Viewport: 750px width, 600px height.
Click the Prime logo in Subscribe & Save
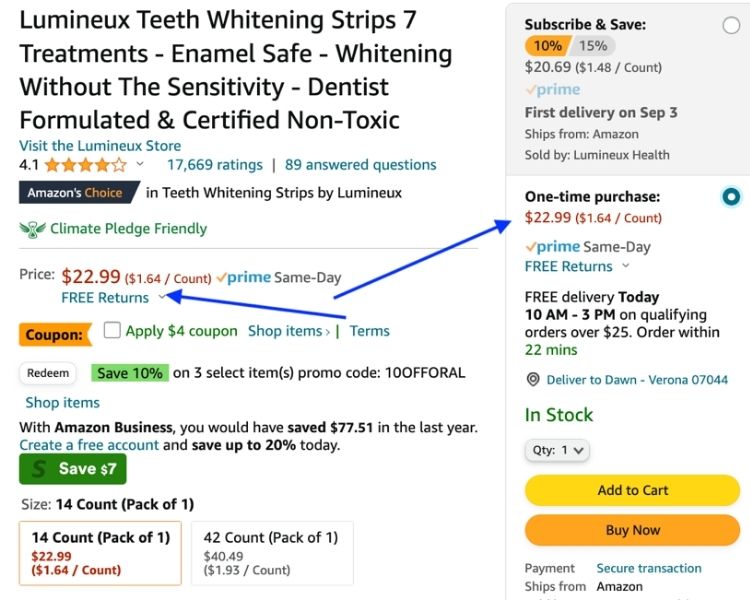[552, 90]
